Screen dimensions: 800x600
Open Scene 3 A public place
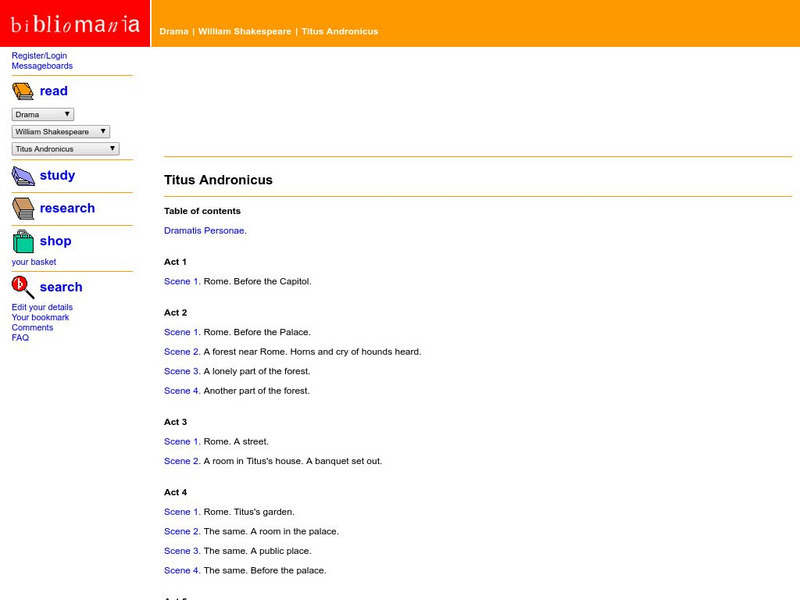tap(182, 551)
